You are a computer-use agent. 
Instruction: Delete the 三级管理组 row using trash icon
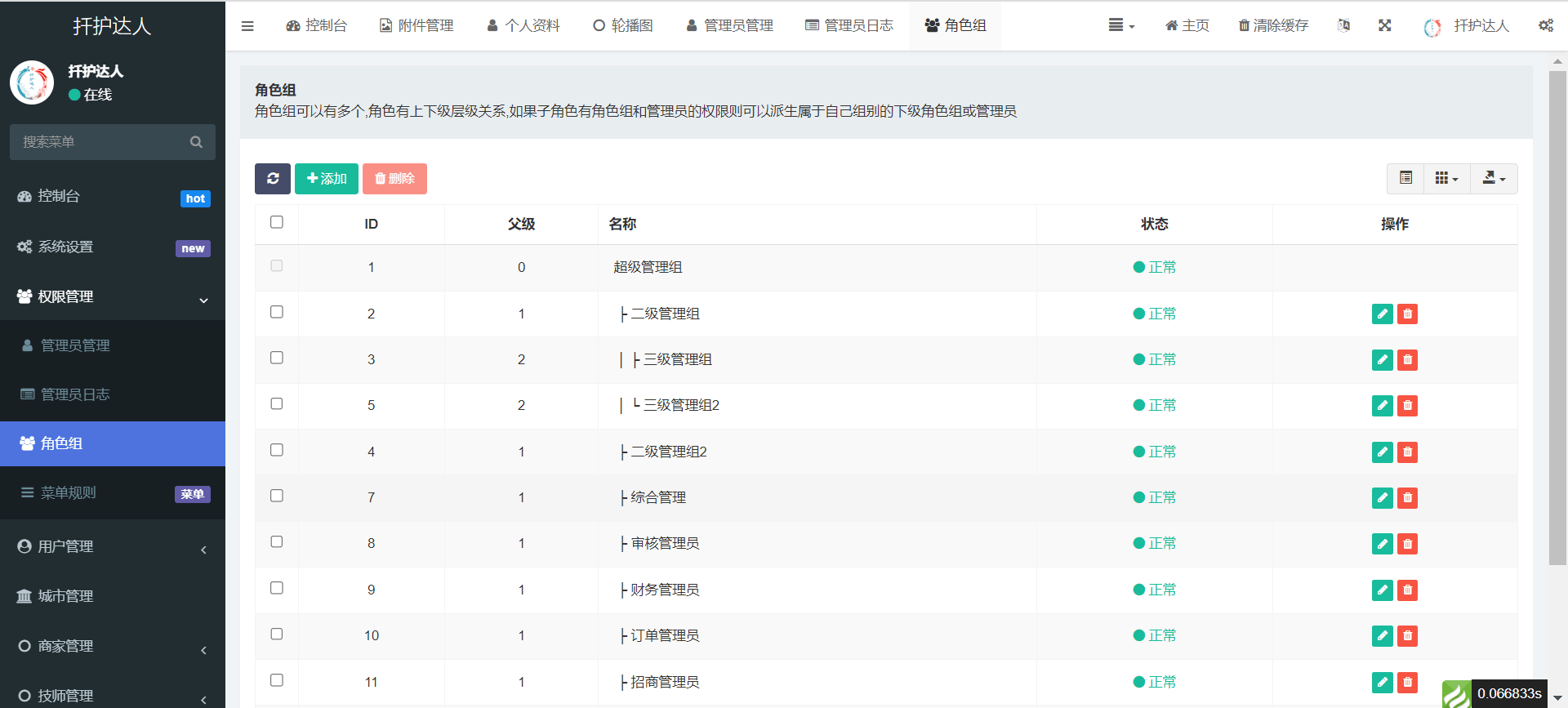(1407, 360)
